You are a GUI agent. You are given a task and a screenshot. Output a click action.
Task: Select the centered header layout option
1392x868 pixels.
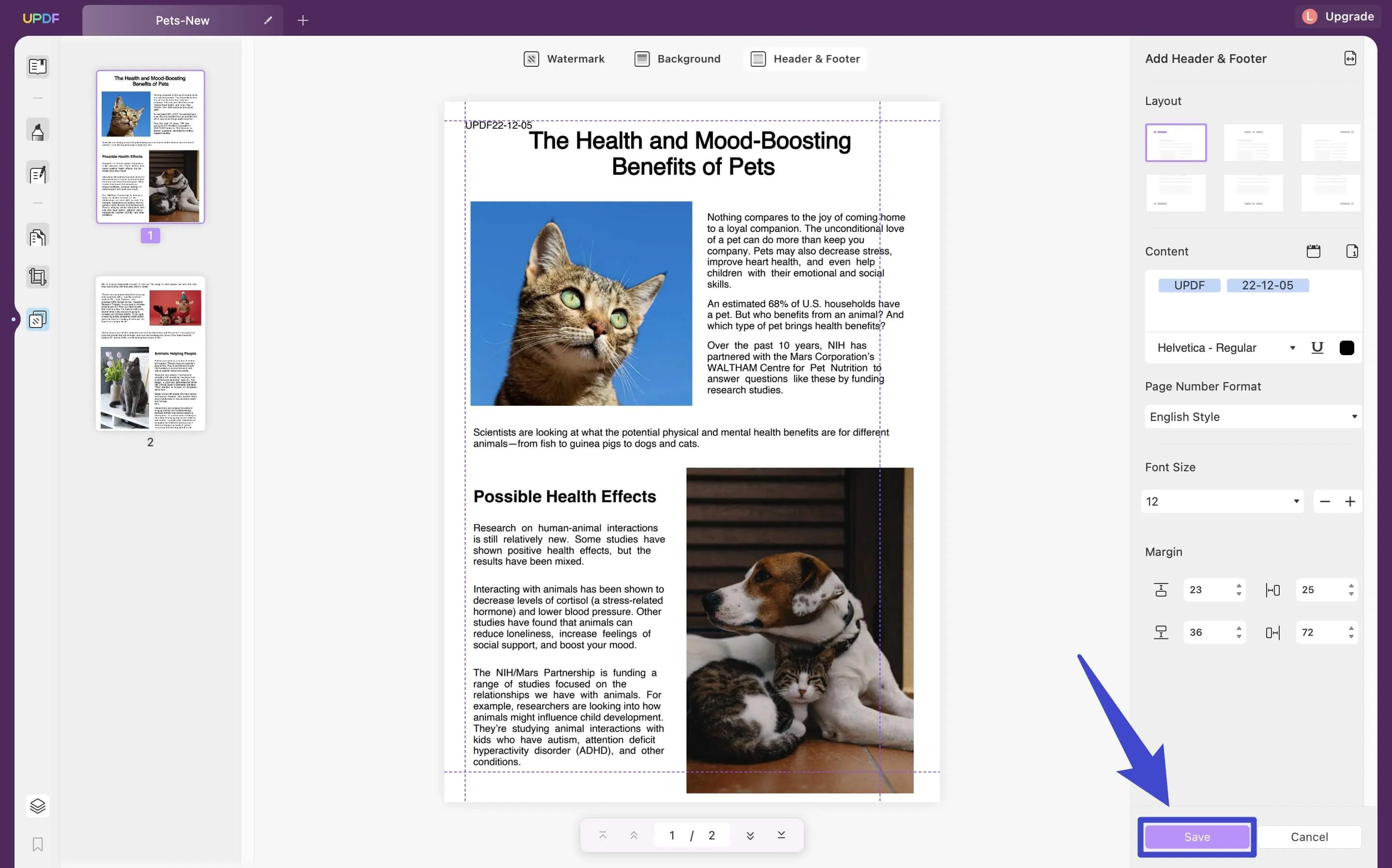(x=1253, y=141)
